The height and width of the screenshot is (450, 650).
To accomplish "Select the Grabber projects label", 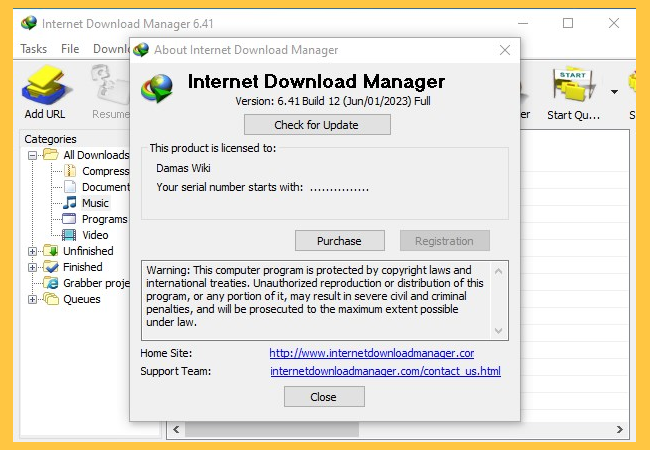I will click(96, 283).
